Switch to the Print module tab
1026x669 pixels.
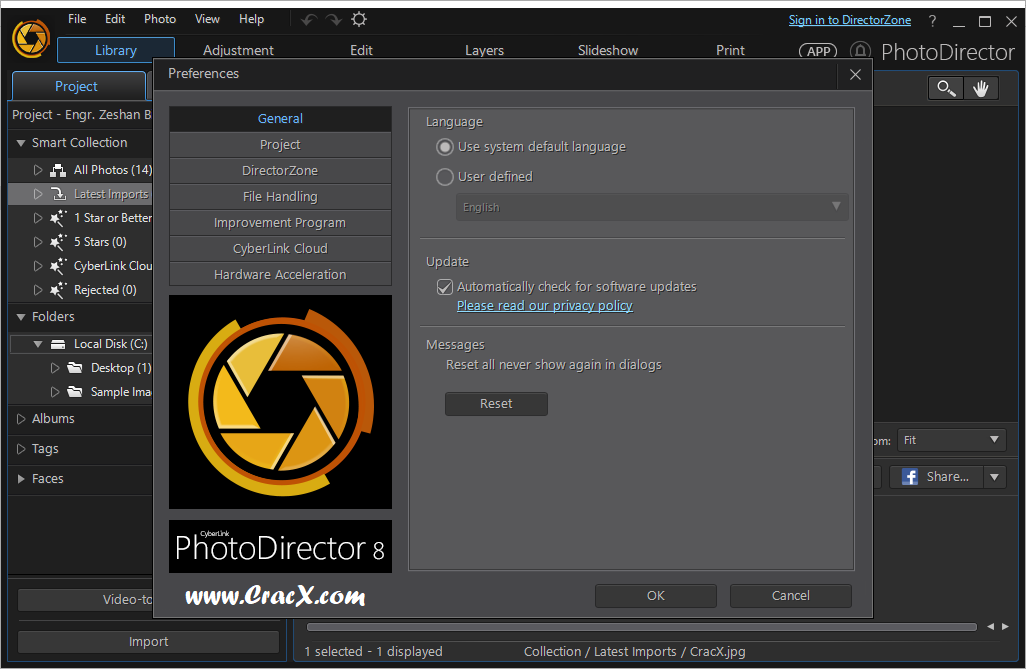(730, 50)
